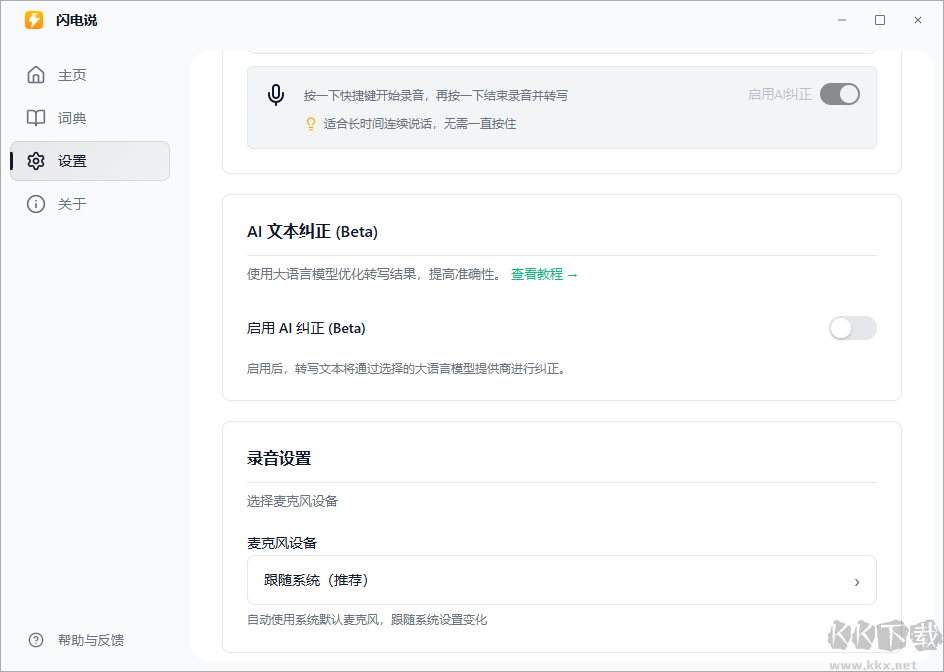Click 帮助与反馈 at bottom of sidebar
Image resolution: width=944 pixels, height=672 pixels.
92,640
